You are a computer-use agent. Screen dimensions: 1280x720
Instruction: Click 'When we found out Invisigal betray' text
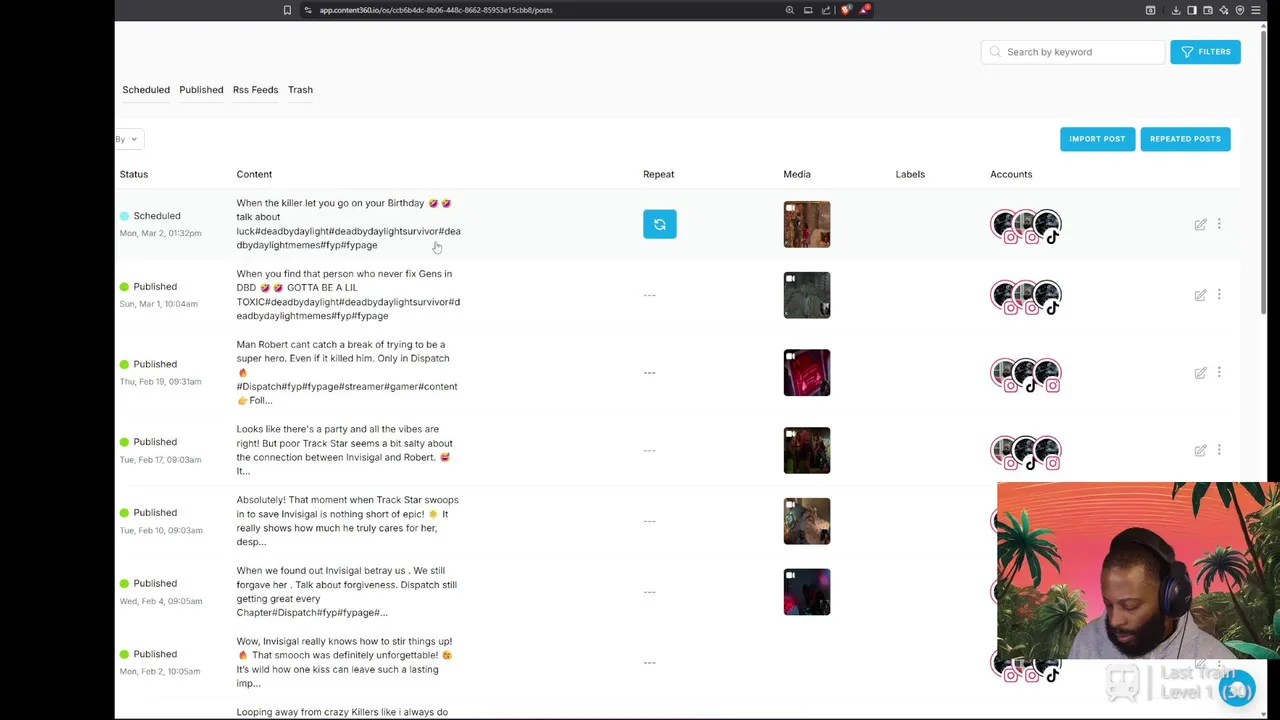pyautogui.click(x=346, y=592)
